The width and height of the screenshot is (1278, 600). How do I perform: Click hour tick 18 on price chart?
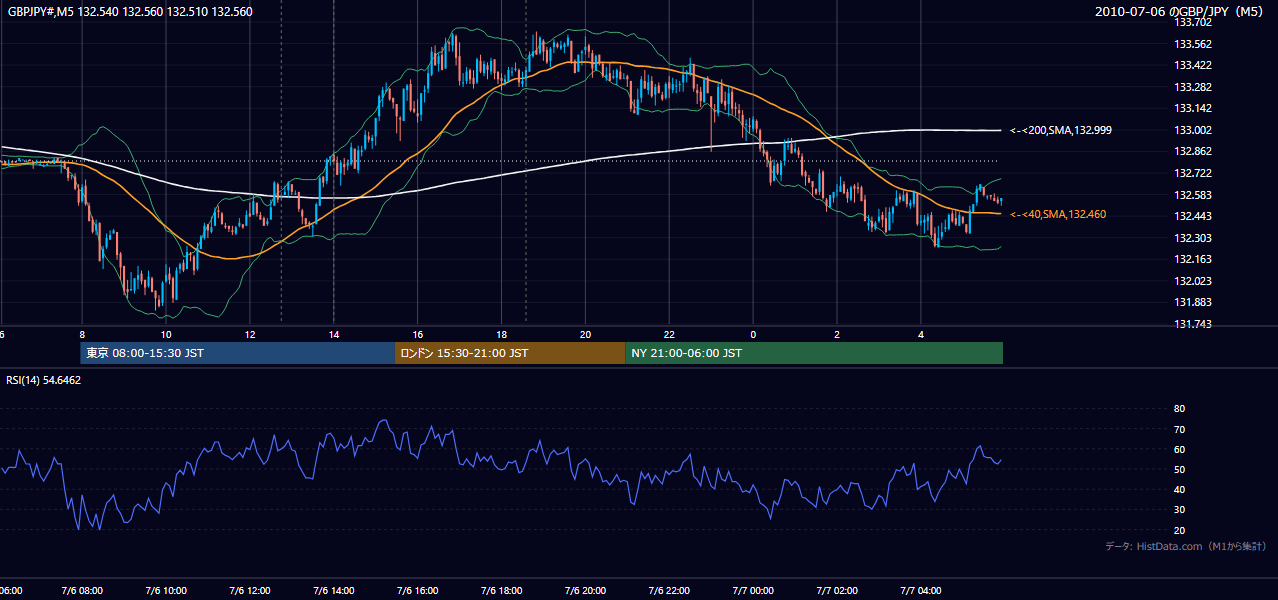(x=502, y=335)
